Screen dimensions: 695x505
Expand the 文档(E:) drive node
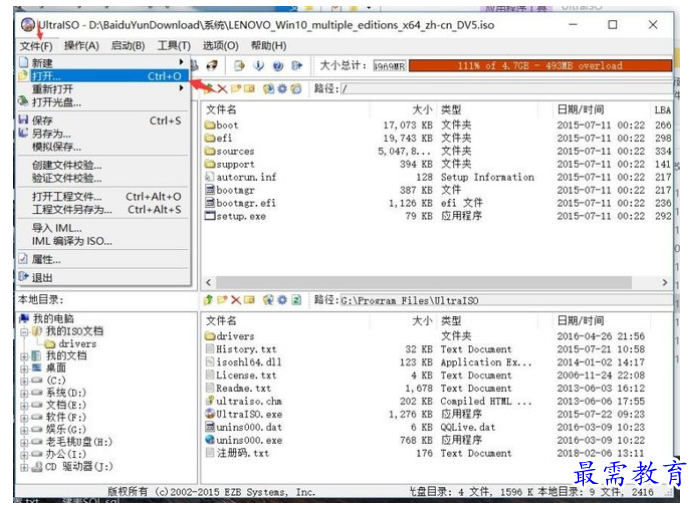(x=24, y=405)
